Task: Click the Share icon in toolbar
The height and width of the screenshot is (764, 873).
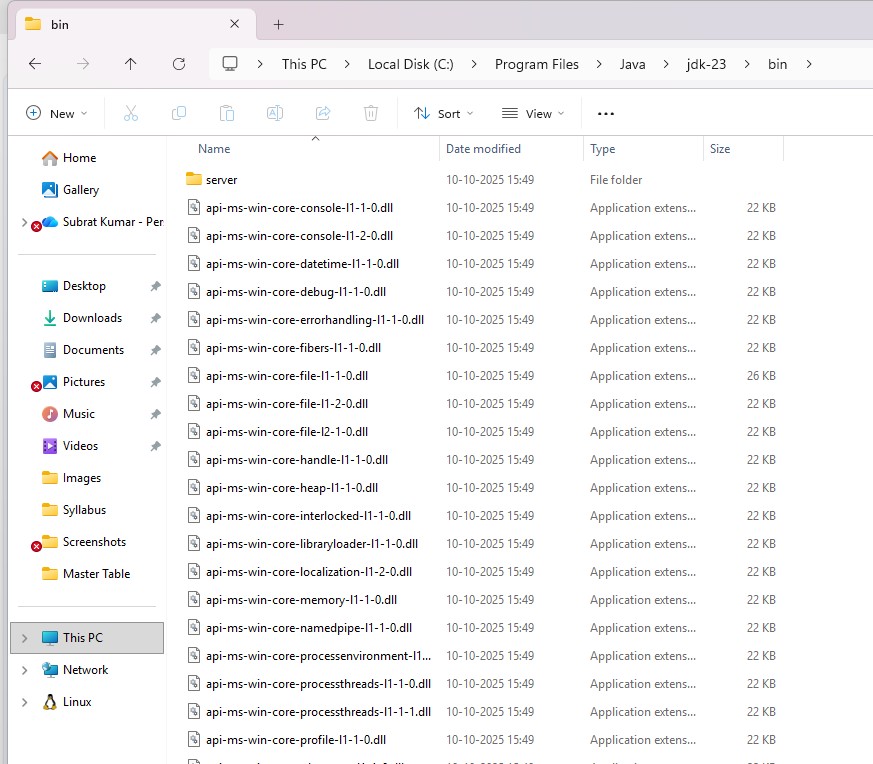Action: click(323, 113)
